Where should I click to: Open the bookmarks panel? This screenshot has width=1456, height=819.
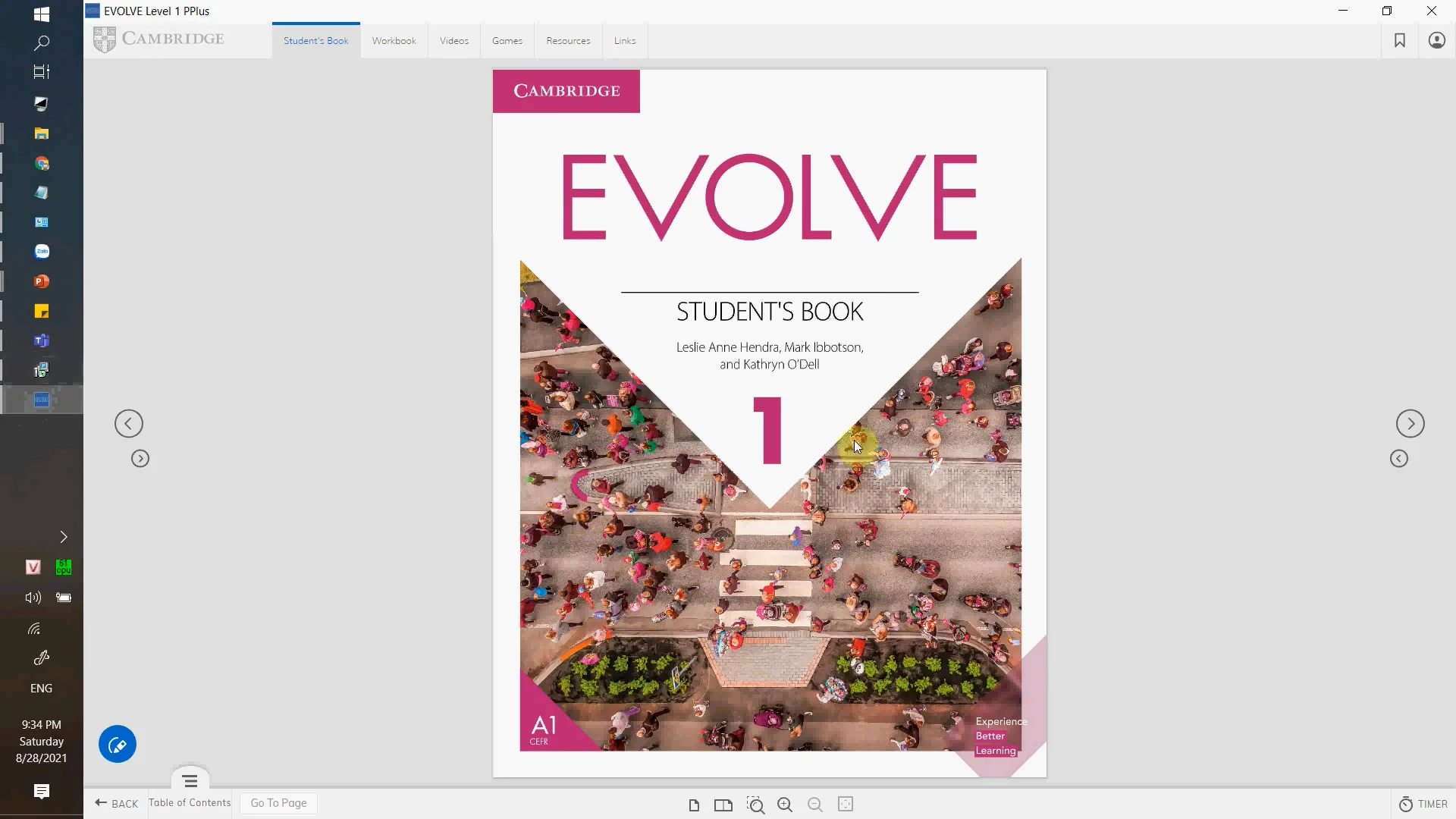pos(1400,40)
